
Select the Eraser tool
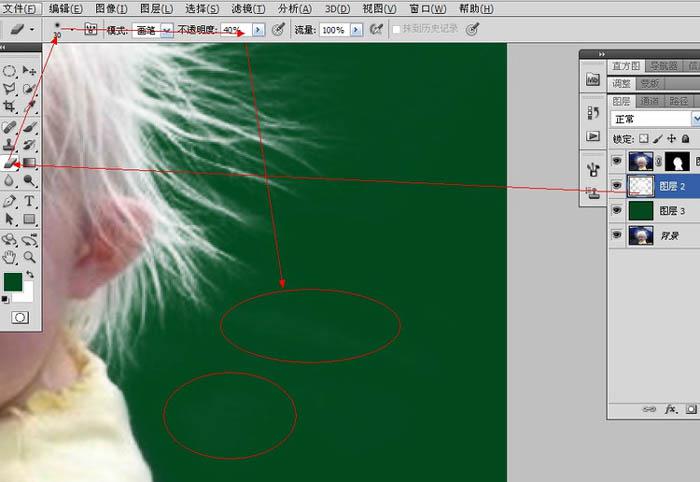[x=9, y=163]
